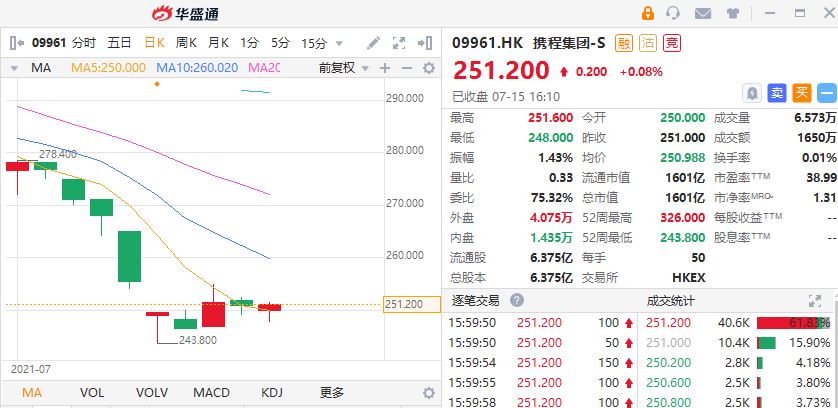Collapse right panel arrow icon
Image resolution: width=838 pixels, height=408 pixels.
click(x=425, y=43)
